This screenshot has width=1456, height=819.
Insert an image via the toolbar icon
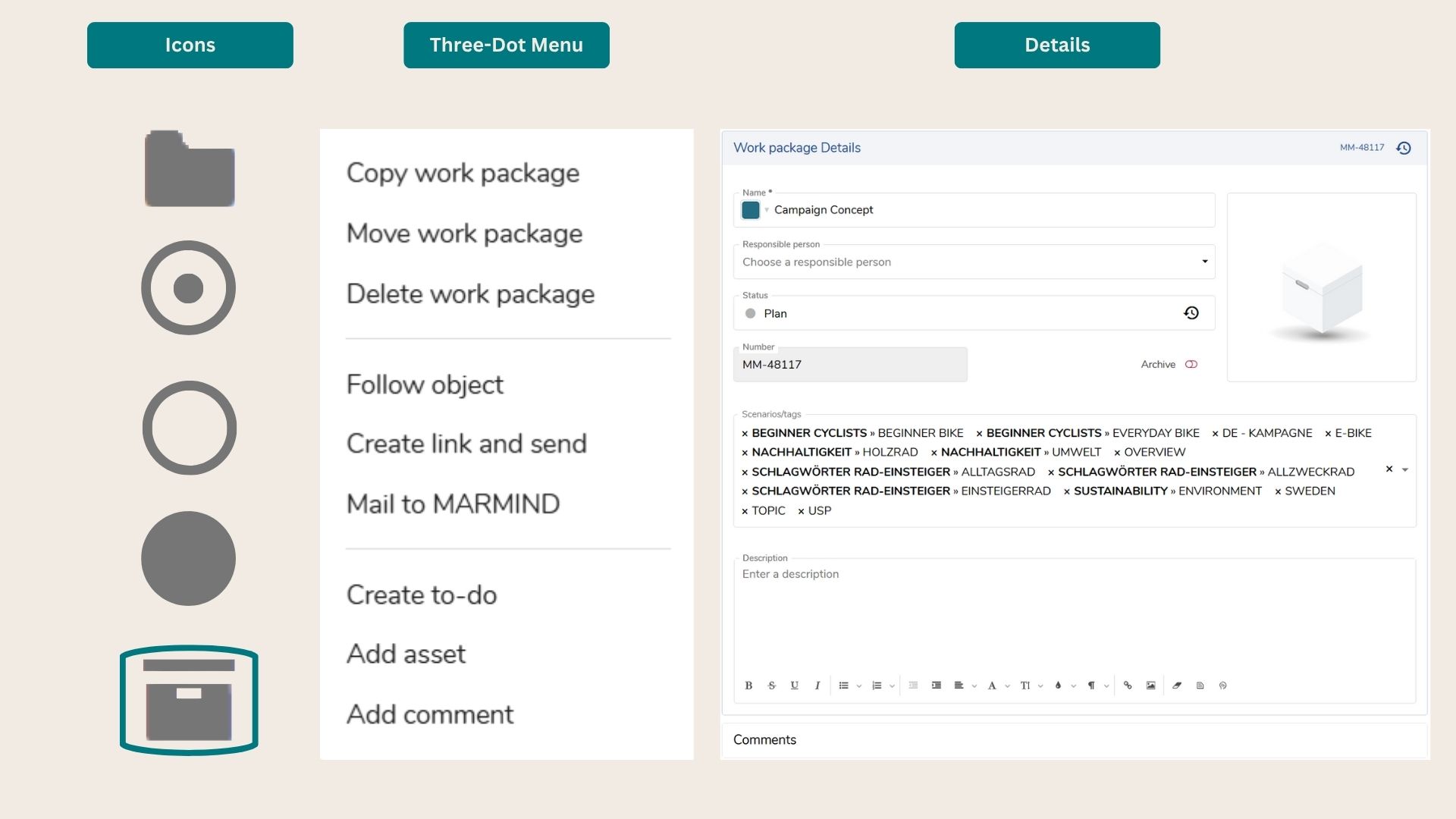coord(1150,686)
